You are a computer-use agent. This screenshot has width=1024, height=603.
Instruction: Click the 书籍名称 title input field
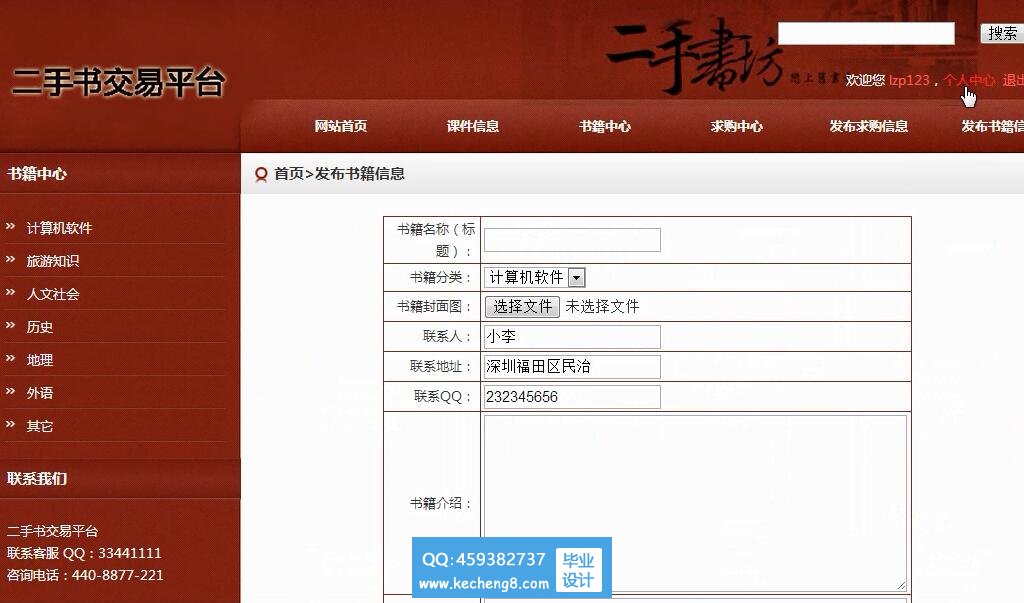572,240
